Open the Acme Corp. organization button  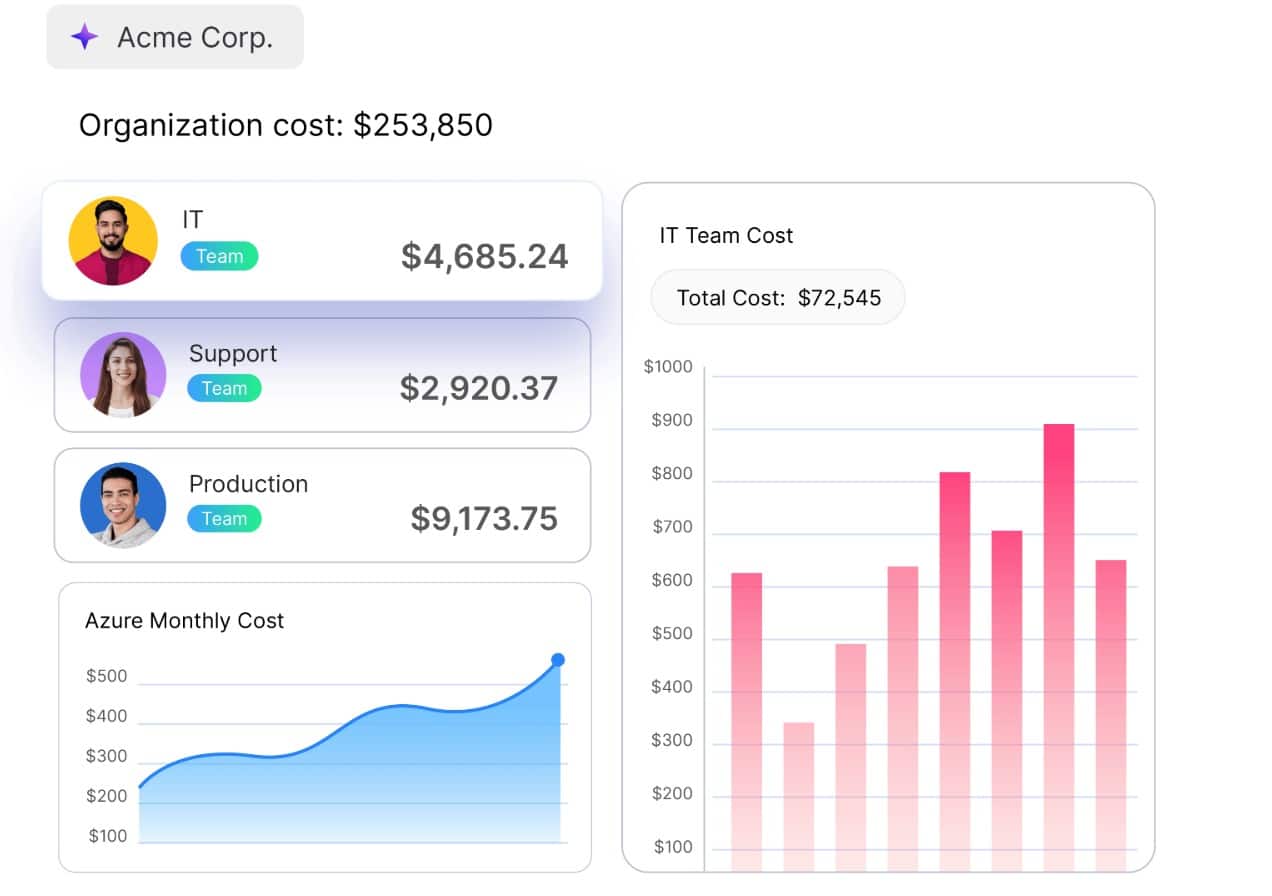[x=175, y=37]
